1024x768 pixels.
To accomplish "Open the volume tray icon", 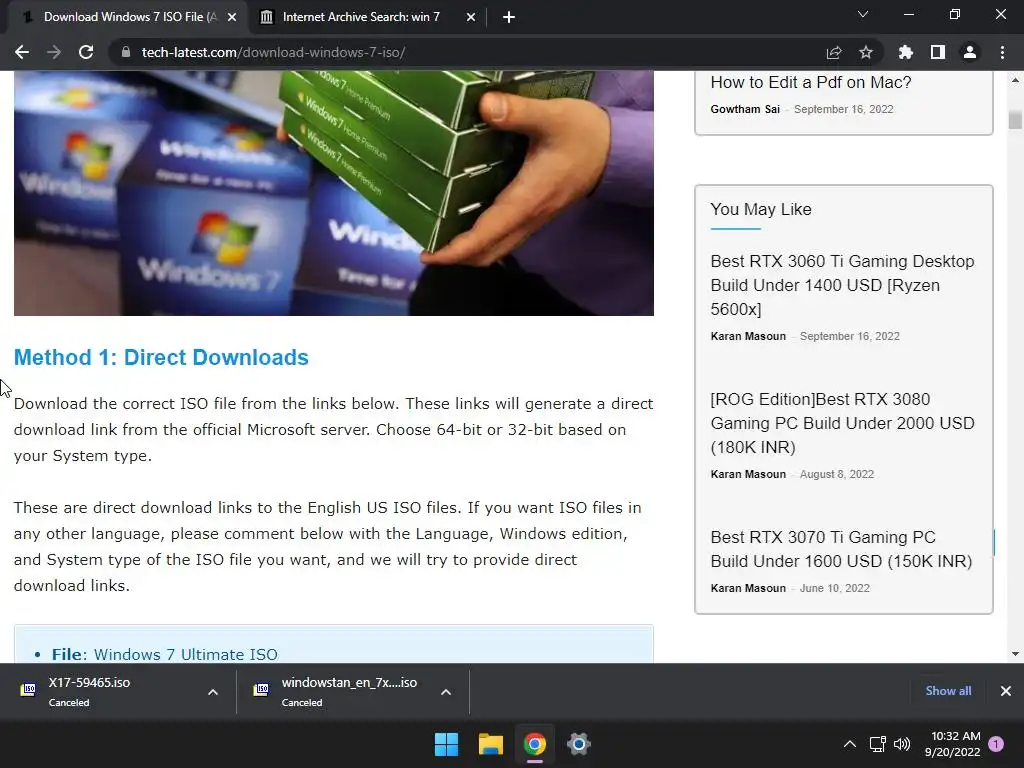I will click(x=902, y=744).
